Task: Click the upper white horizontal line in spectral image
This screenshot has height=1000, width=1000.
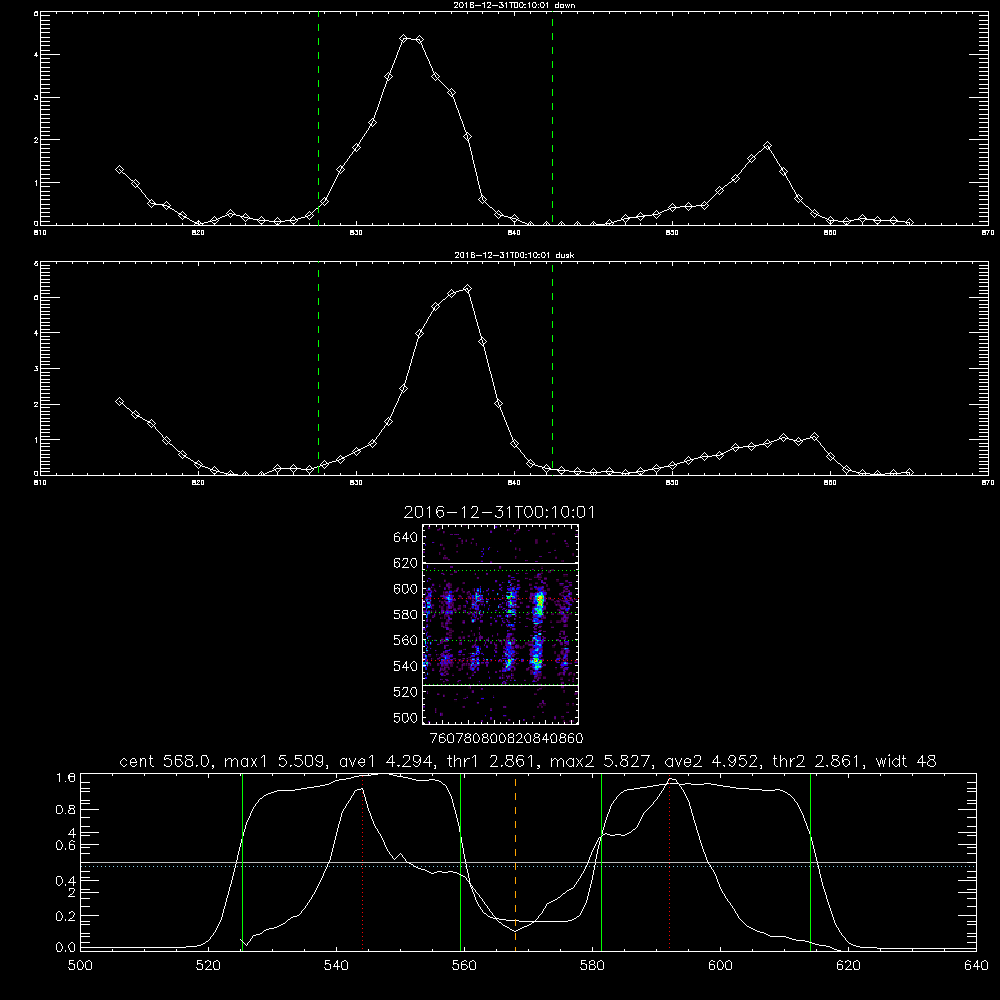Action: click(500, 563)
